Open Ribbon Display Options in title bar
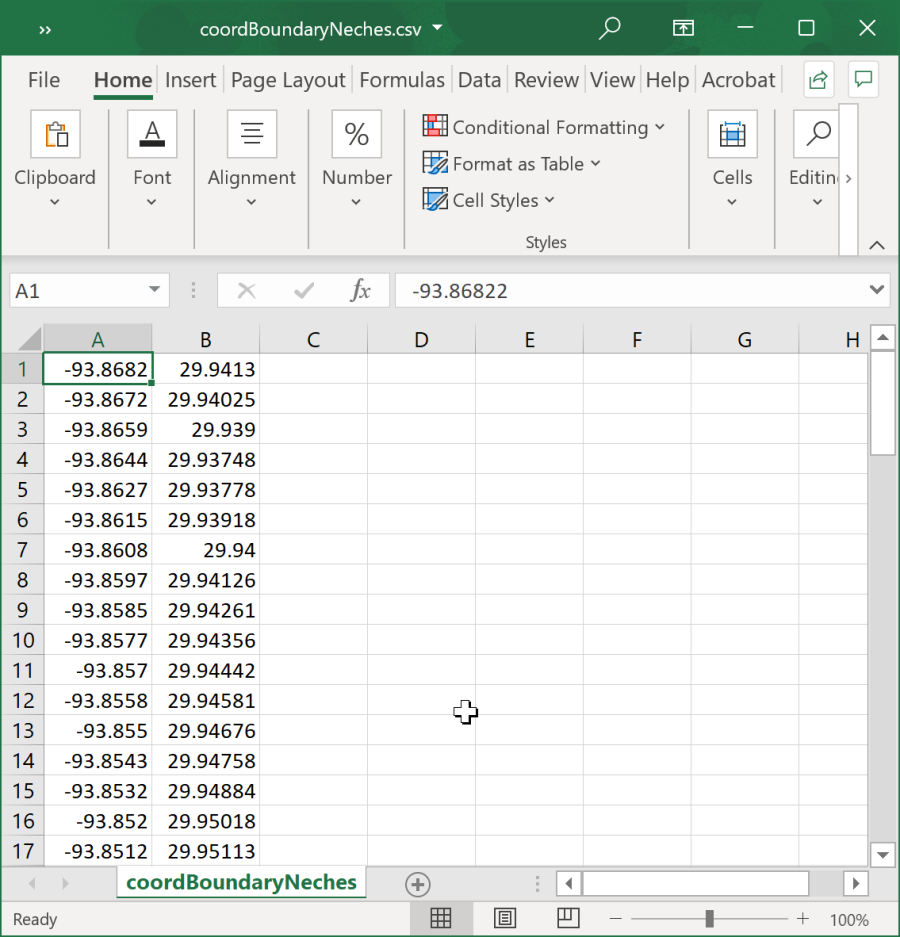Viewport: 900px width, 937px height. click(x=683, y=28)
